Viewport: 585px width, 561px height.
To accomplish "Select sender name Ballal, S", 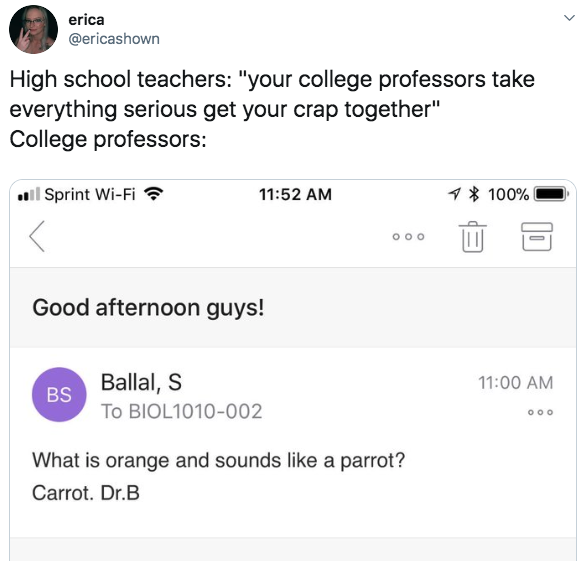I will coord(141,382).
